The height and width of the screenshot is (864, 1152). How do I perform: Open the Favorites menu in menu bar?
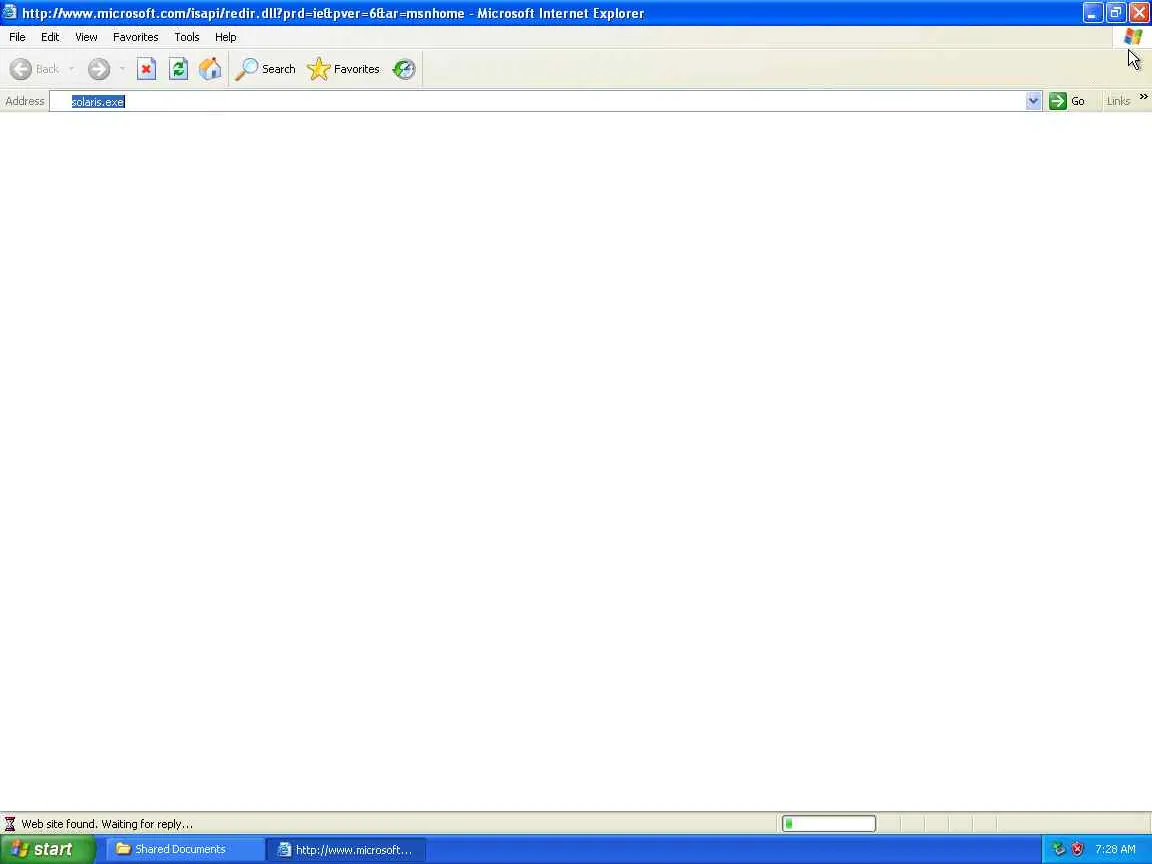[135, 37]
